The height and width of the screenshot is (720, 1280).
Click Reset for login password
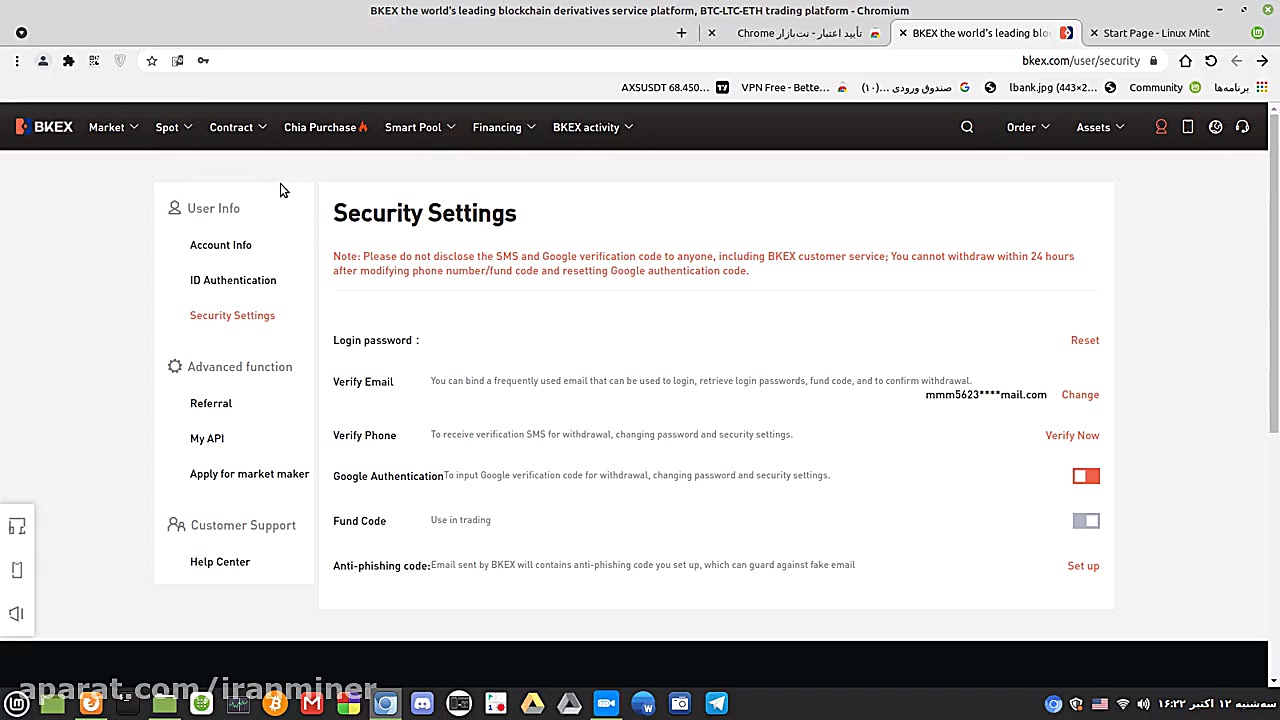(x=1085, y=340)
